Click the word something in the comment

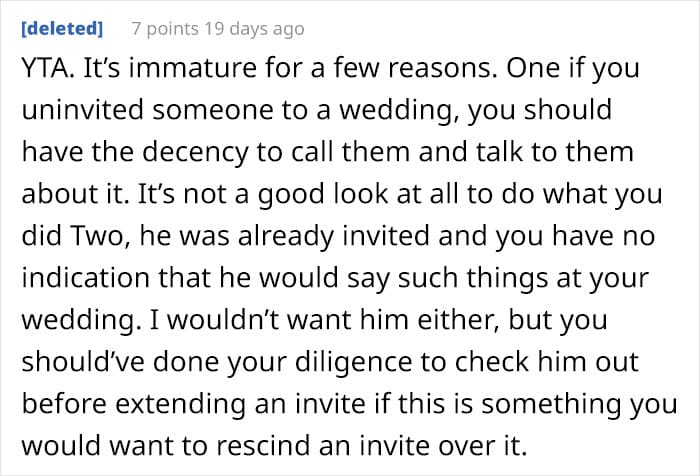[550, 404]
